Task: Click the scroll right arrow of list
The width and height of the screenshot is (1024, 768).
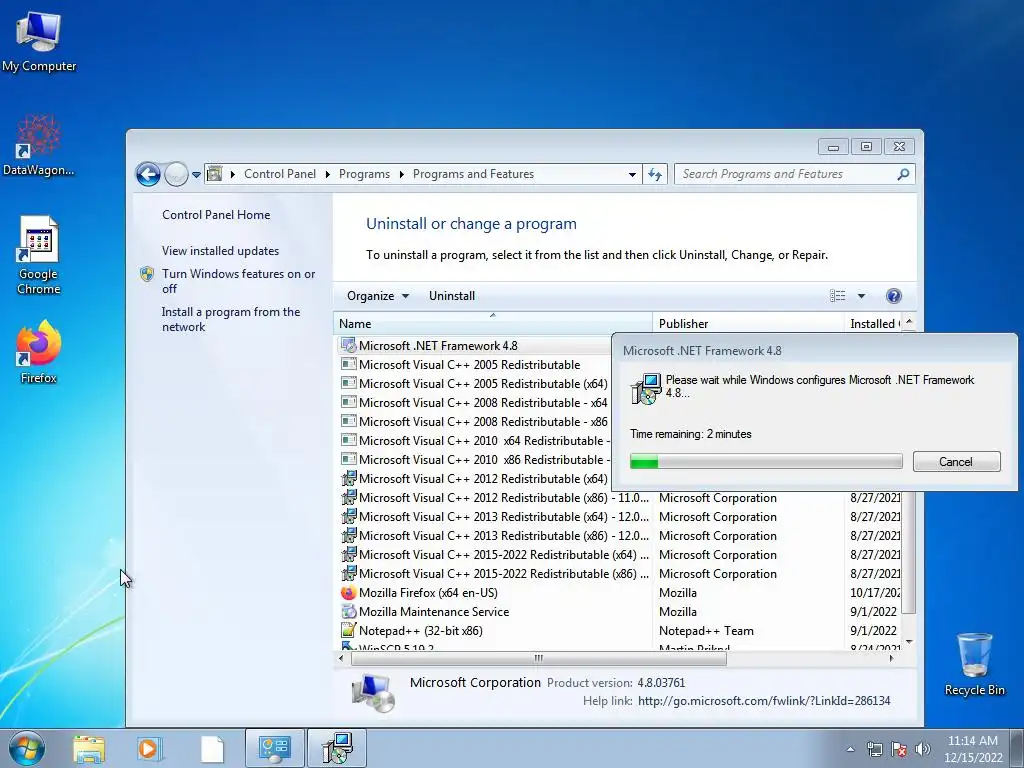Action: tap(892, 658)
